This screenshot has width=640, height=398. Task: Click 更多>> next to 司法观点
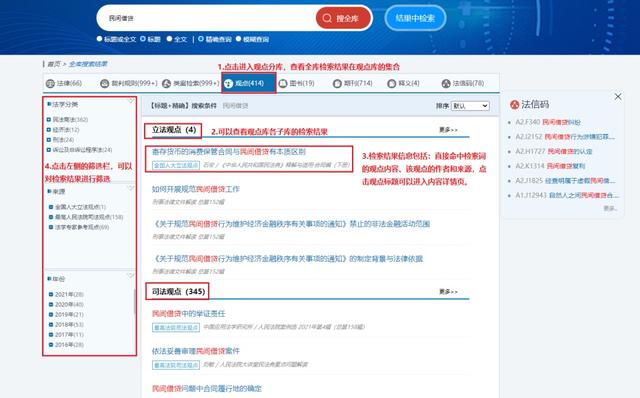(x=448, y=292)
